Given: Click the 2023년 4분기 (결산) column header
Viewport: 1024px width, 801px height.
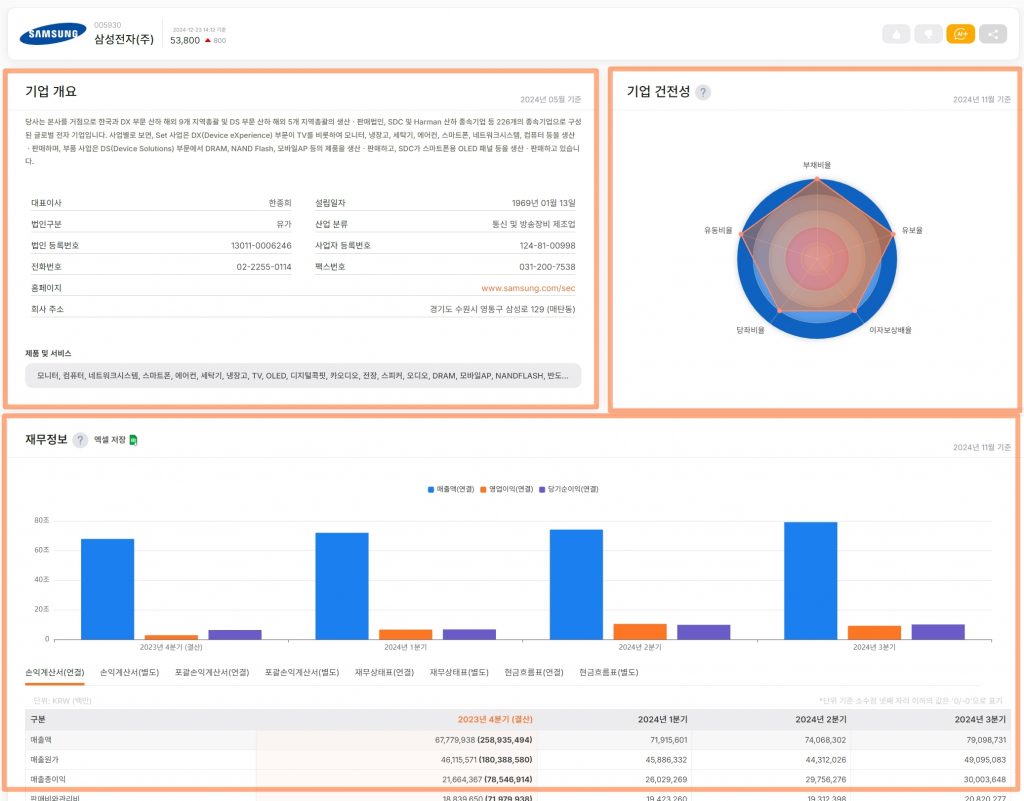Looking at the screenshot, I should (495, 719).
